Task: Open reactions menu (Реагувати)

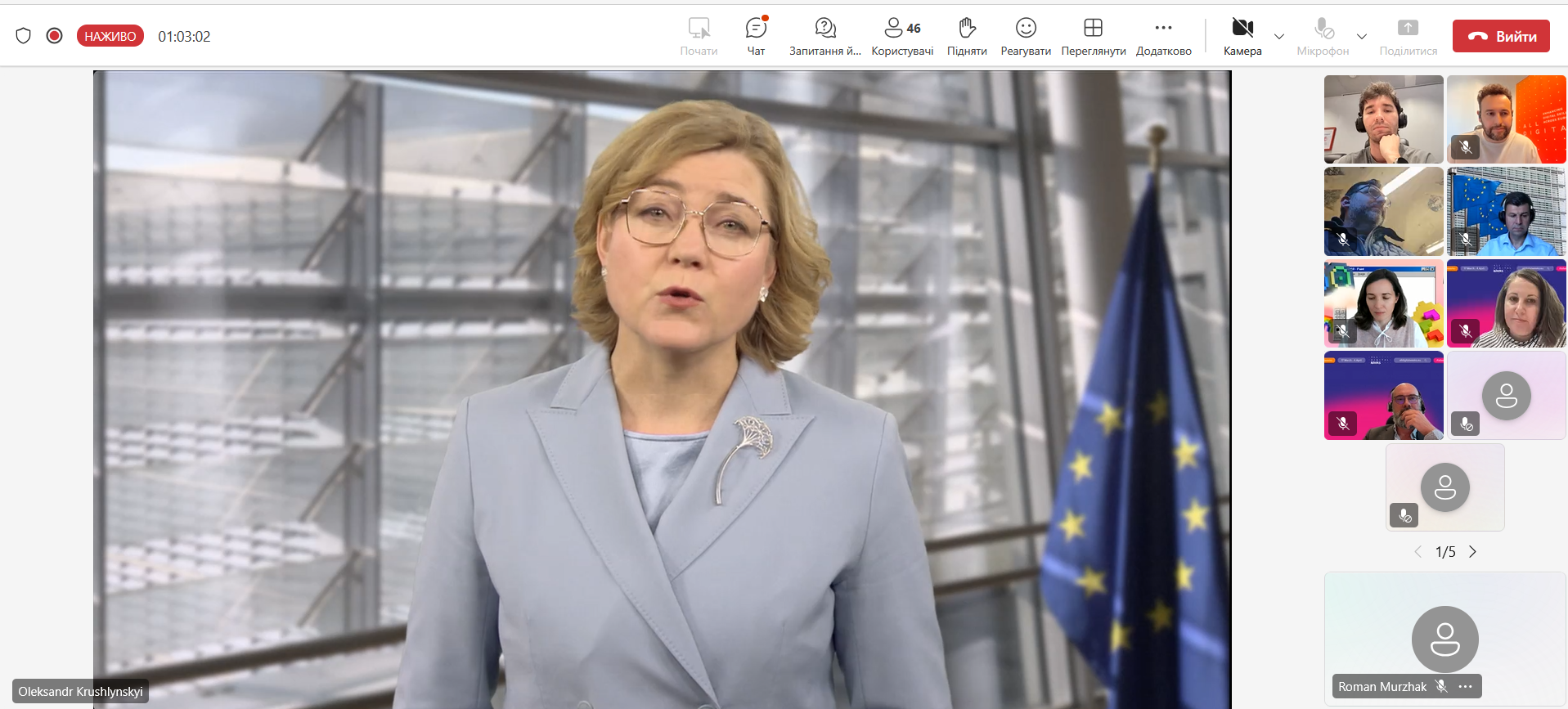Action: [x=1026, y=36]
